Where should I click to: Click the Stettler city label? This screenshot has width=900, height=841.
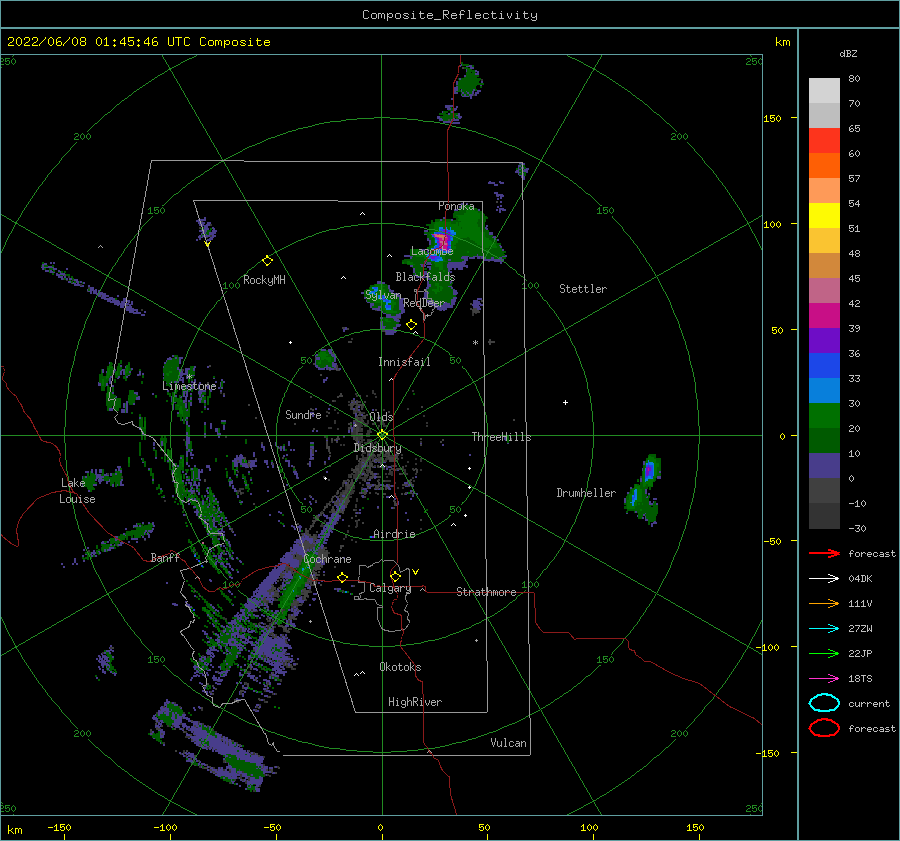(583, 289)
